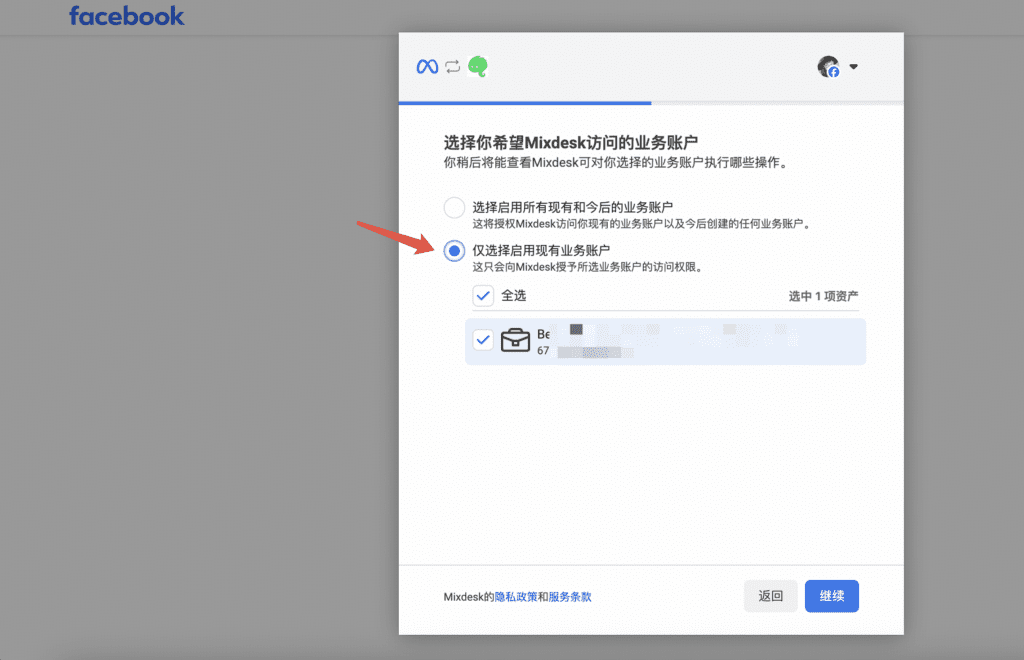
Task: Click the user profile avatar
Action: point(828,67)
